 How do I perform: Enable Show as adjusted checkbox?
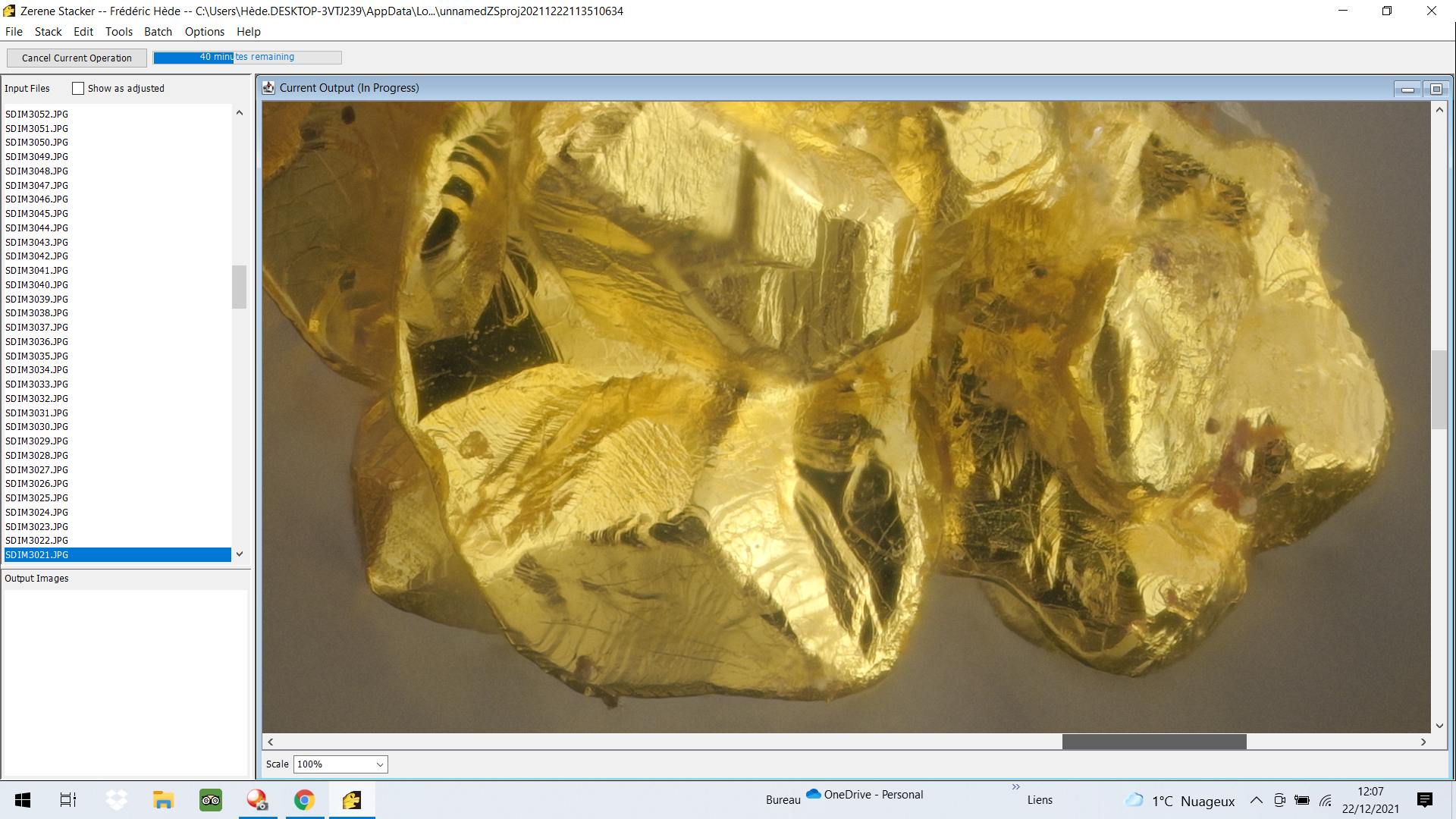point(78,89)
